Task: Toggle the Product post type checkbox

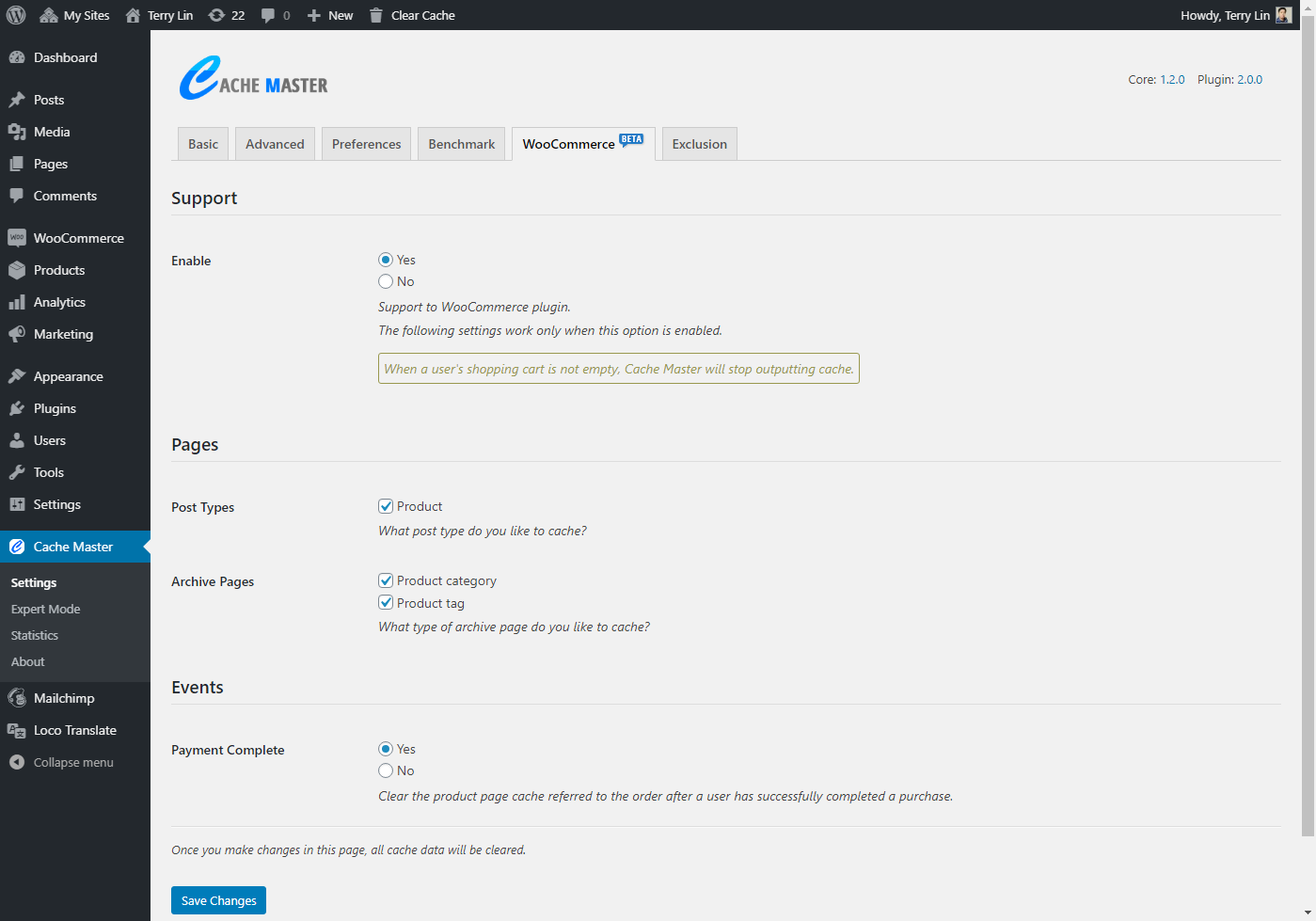Action: pos(386,506)
